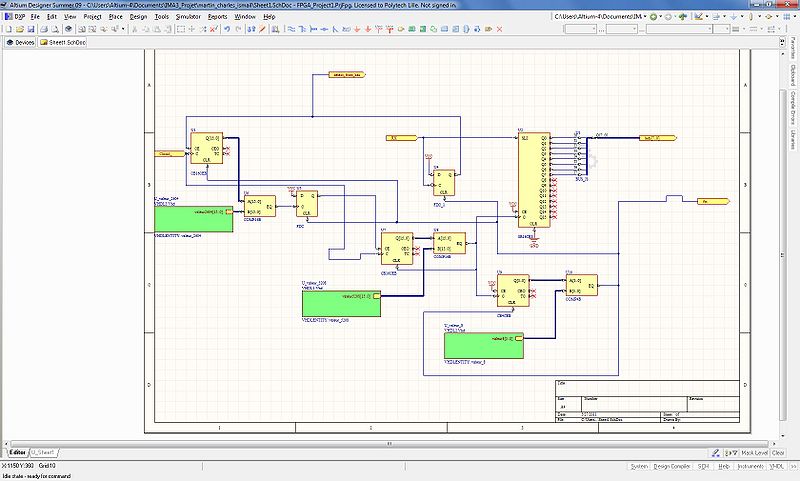The height and width of the screenshot is (481, 800).
Task: Open the Libraries side panel tab
Action: 793,142
